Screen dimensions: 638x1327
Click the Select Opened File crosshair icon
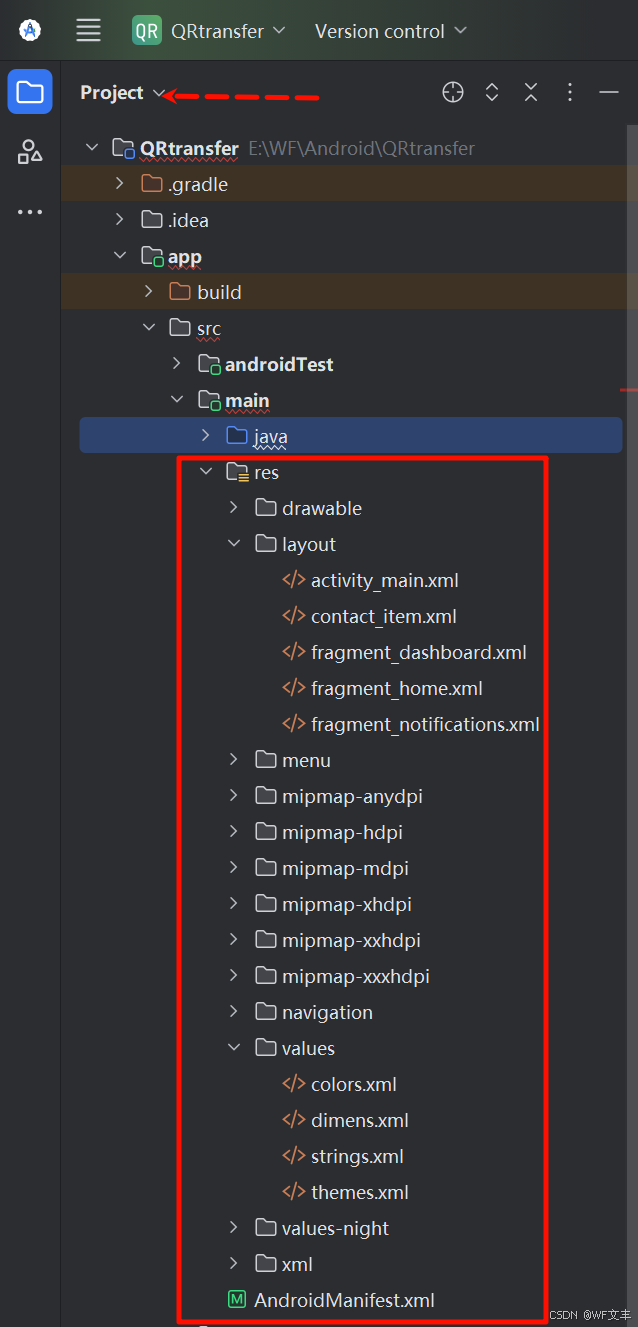pos(453,92)
